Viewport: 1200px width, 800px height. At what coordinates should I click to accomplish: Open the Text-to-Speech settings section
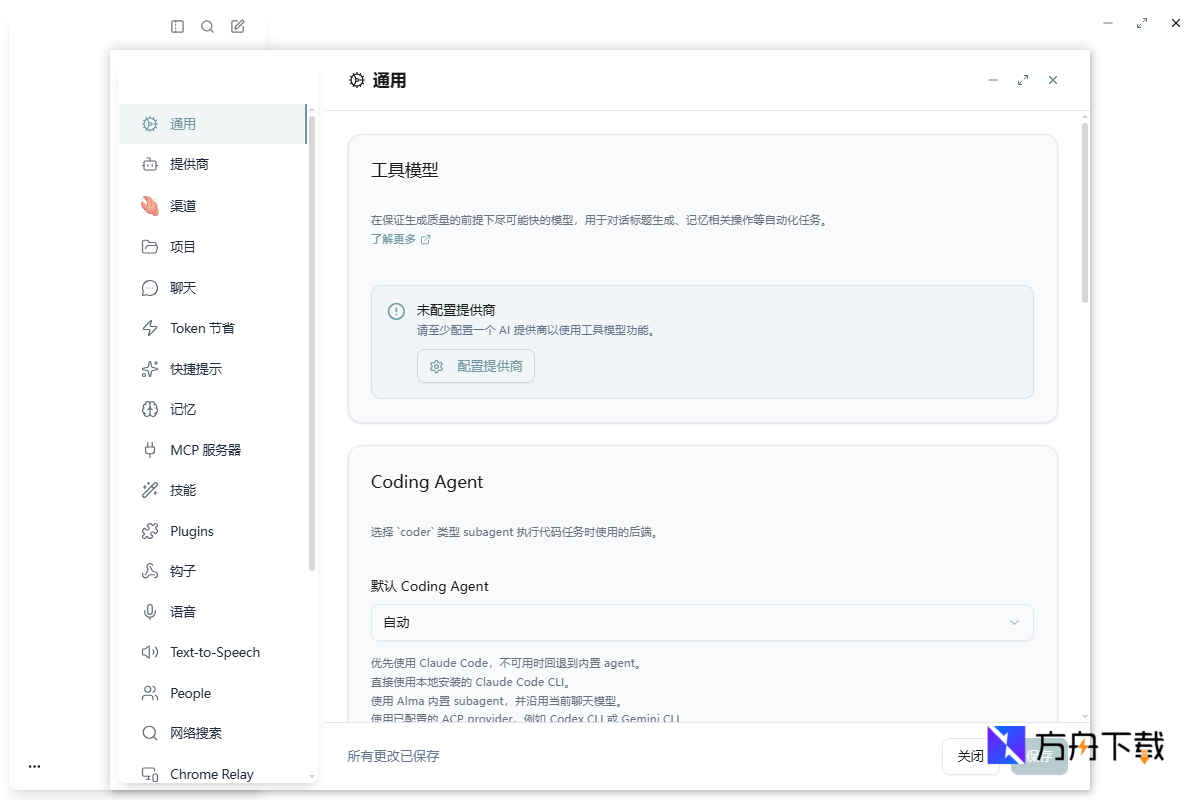coord(216,652)
